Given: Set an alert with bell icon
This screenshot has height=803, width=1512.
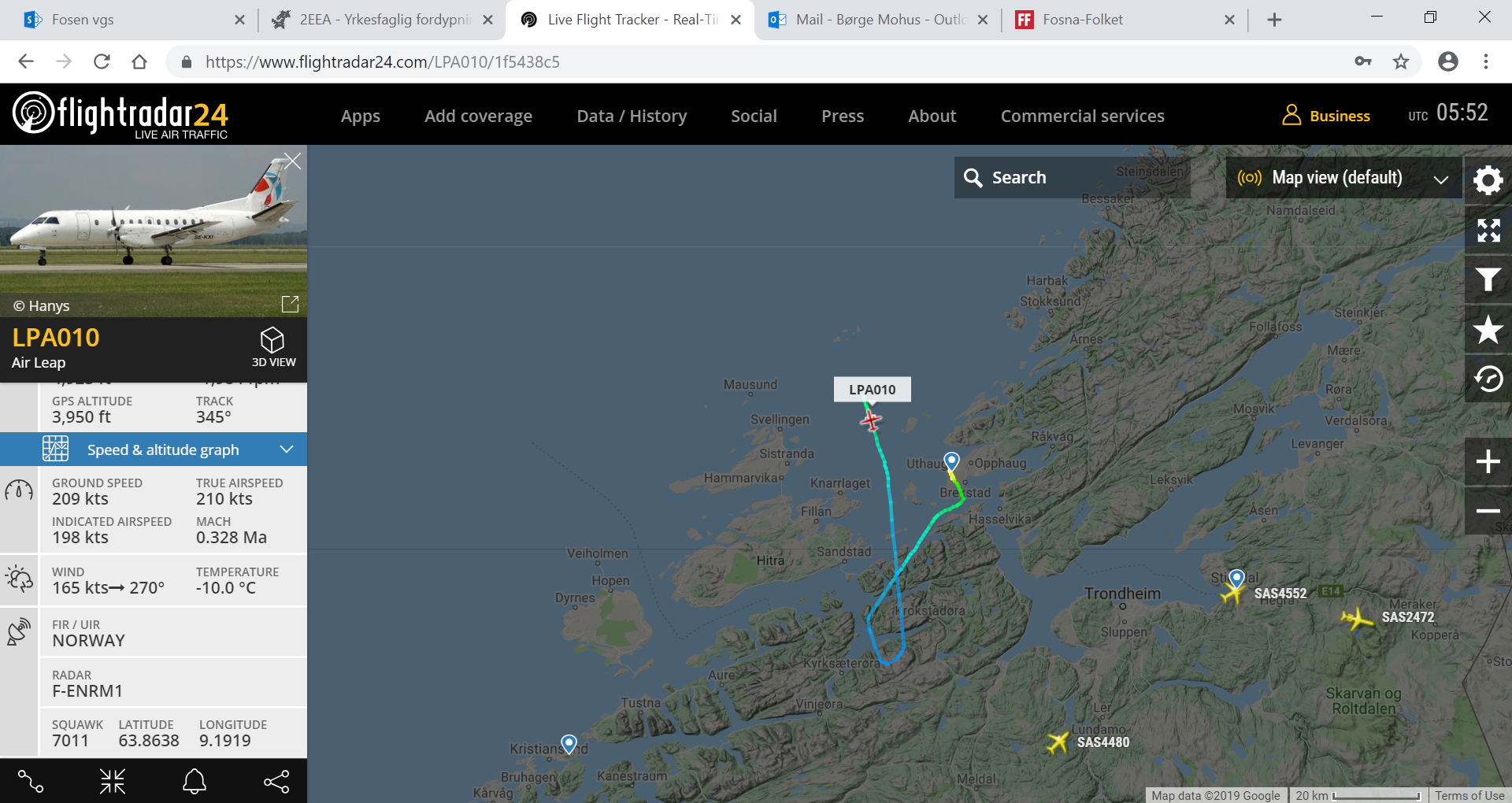Looking at the screenshot, I should click(x=195, y=781).
